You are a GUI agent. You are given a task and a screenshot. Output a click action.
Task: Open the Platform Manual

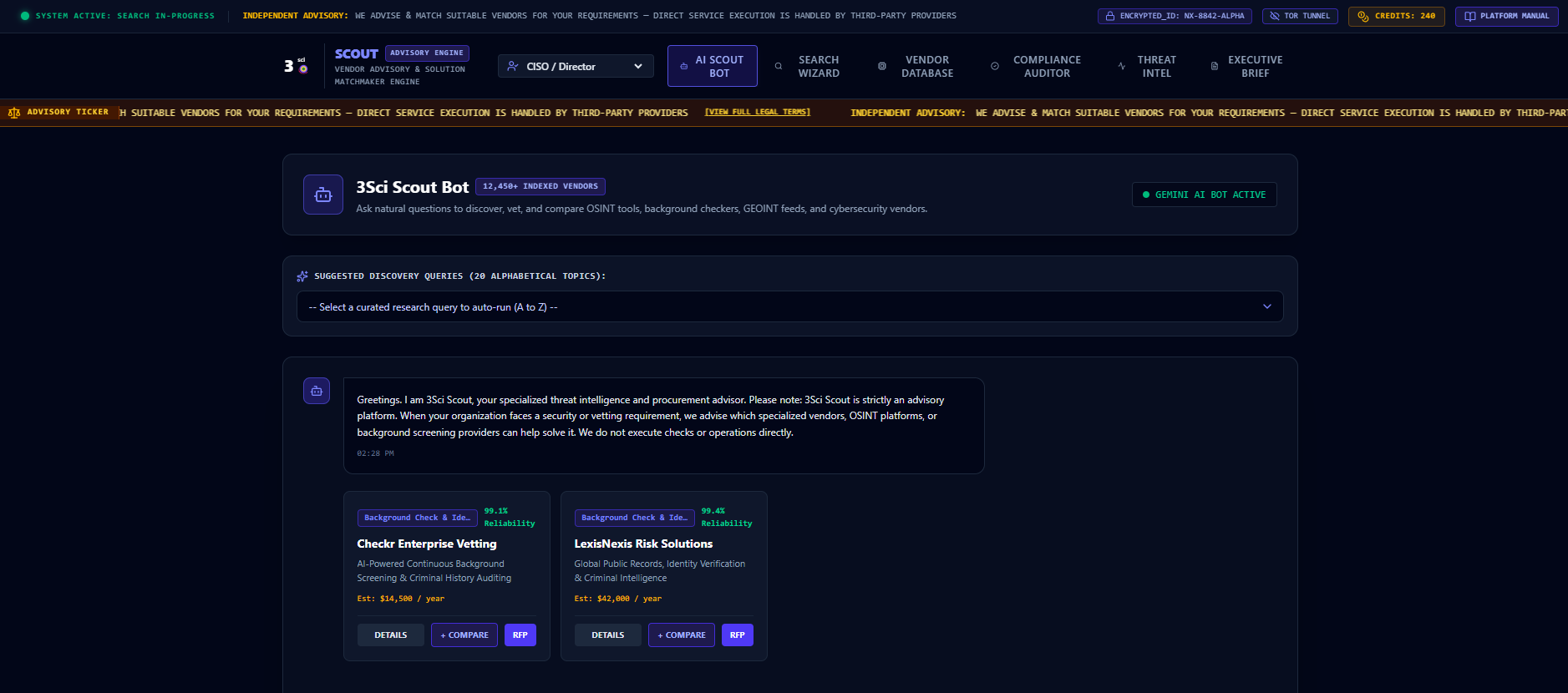[x=1506, y=16]
